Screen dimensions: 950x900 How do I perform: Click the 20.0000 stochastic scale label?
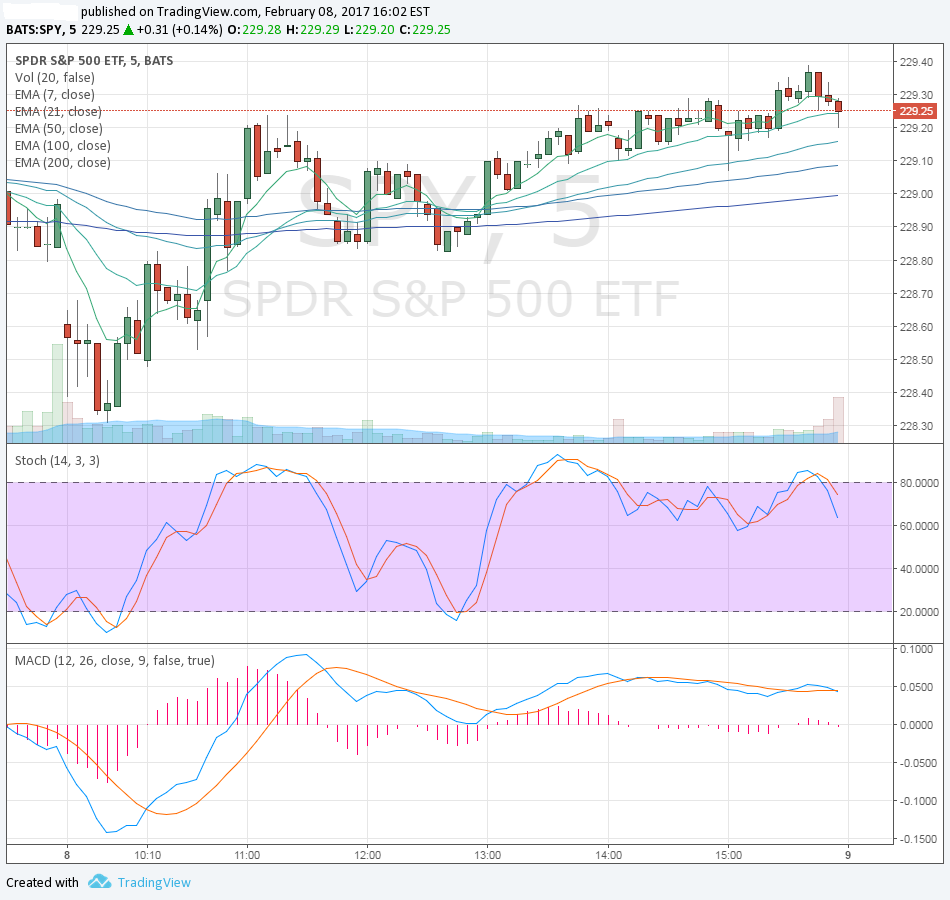pyautogui.click(x=920, y=612)
